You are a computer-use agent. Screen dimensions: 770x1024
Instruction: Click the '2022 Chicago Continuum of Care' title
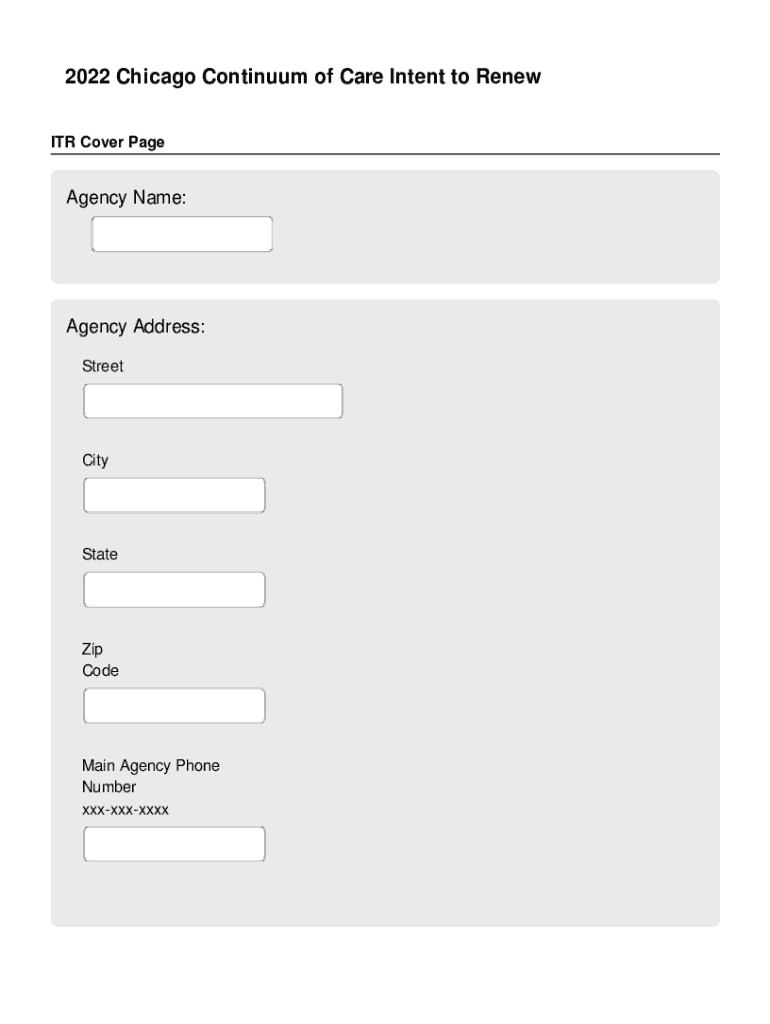click(302, 77)
